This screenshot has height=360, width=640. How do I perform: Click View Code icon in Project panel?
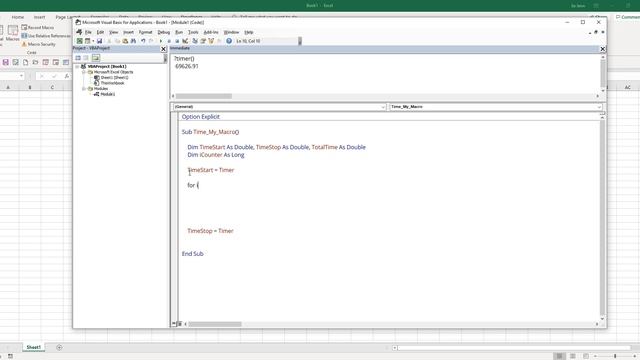pyautogui.click(x=78, y=58)
